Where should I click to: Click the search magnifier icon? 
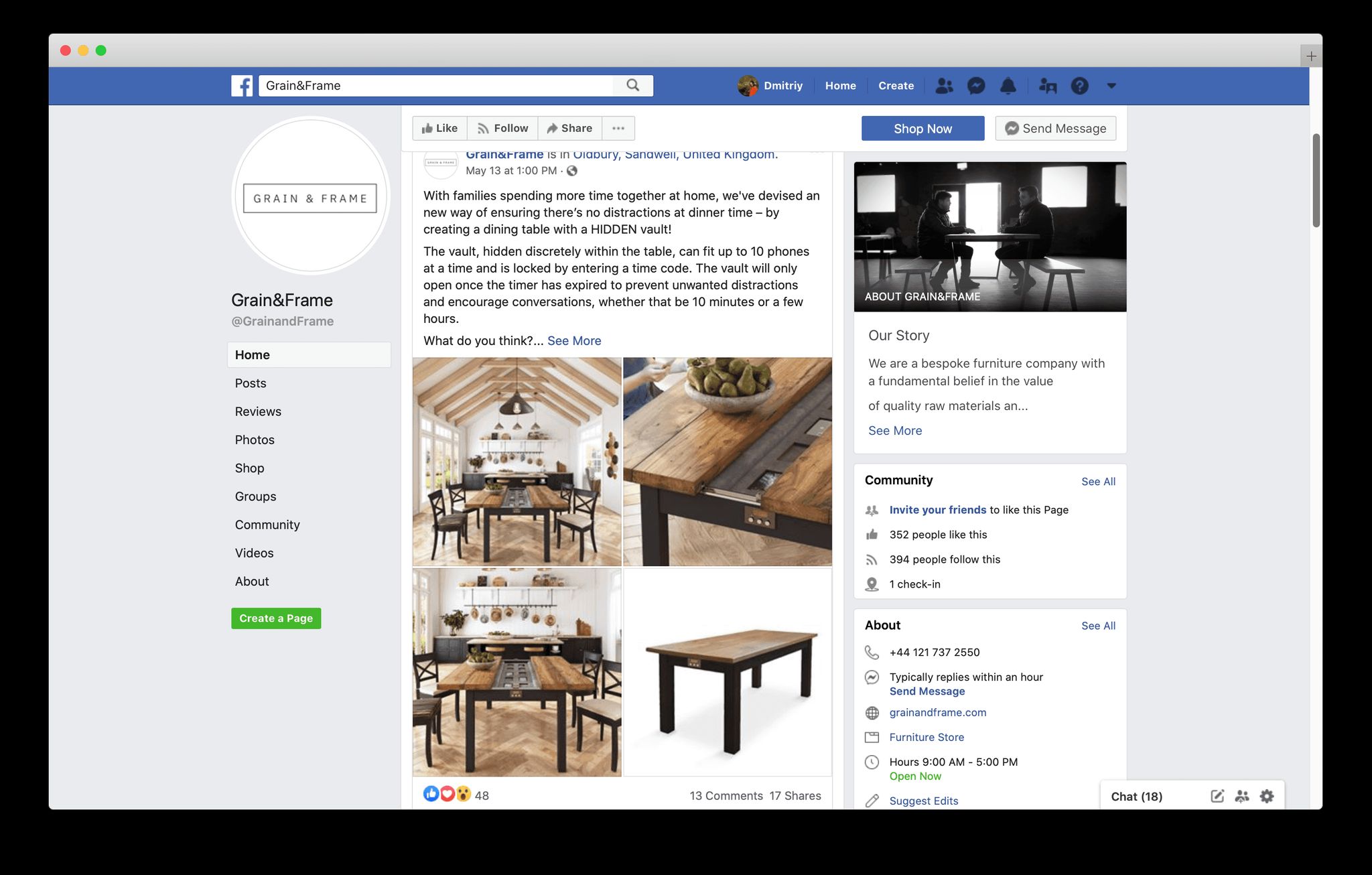(x=632, y=85)
